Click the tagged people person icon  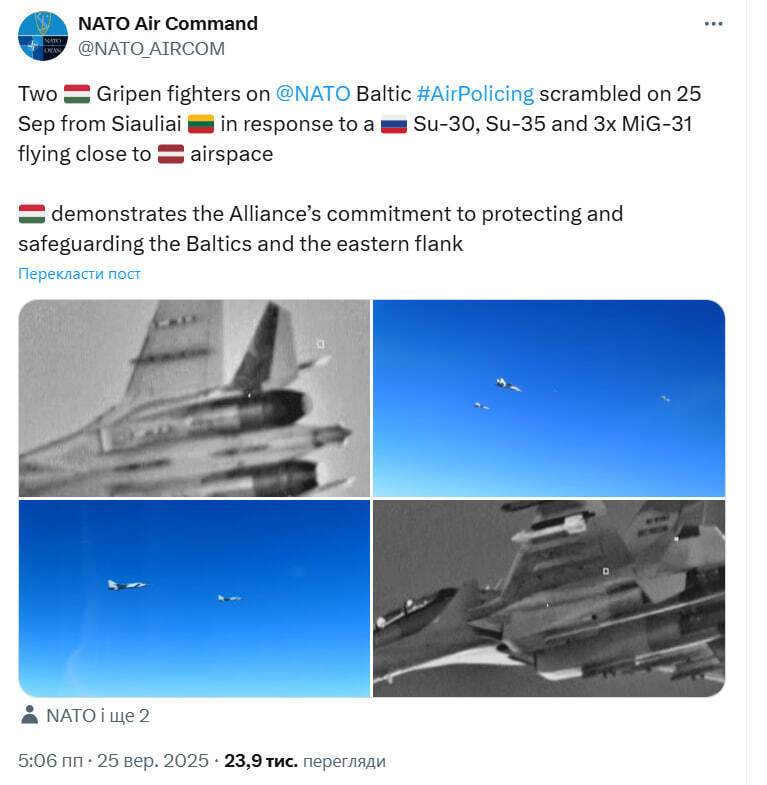tap(28, 715)
